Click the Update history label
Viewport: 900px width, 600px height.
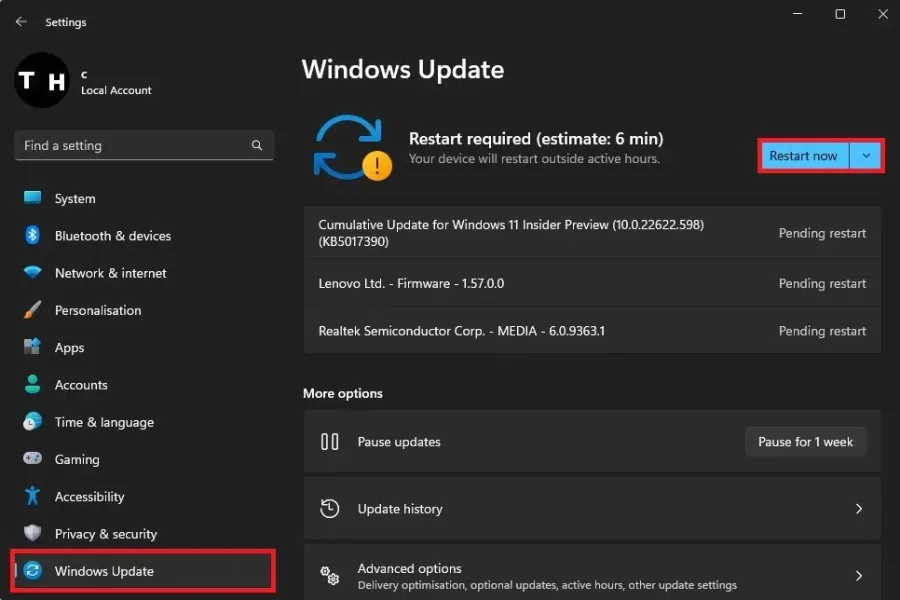[x=400, y=509]
